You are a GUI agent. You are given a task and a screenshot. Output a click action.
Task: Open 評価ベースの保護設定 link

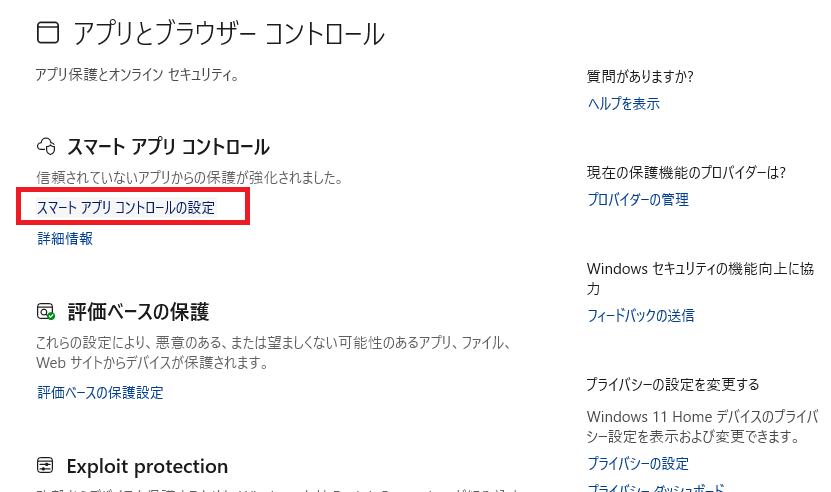coord(100,392)
